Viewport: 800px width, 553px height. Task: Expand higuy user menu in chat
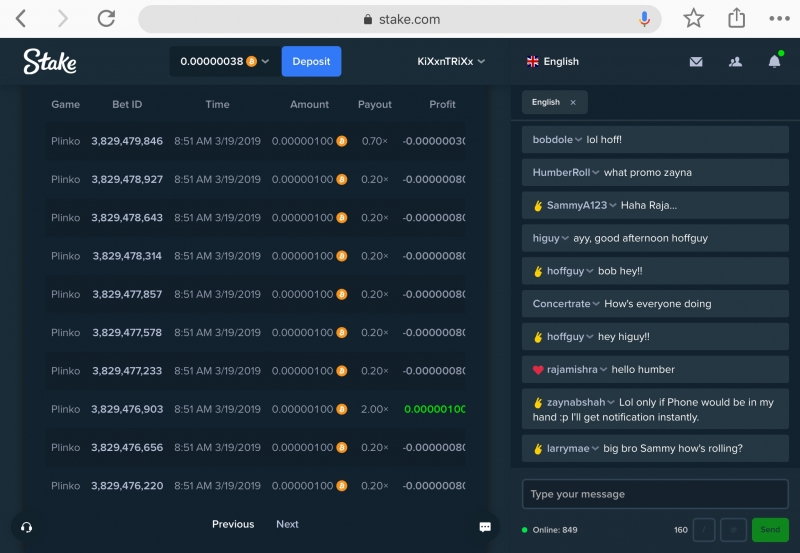(565, 238)
